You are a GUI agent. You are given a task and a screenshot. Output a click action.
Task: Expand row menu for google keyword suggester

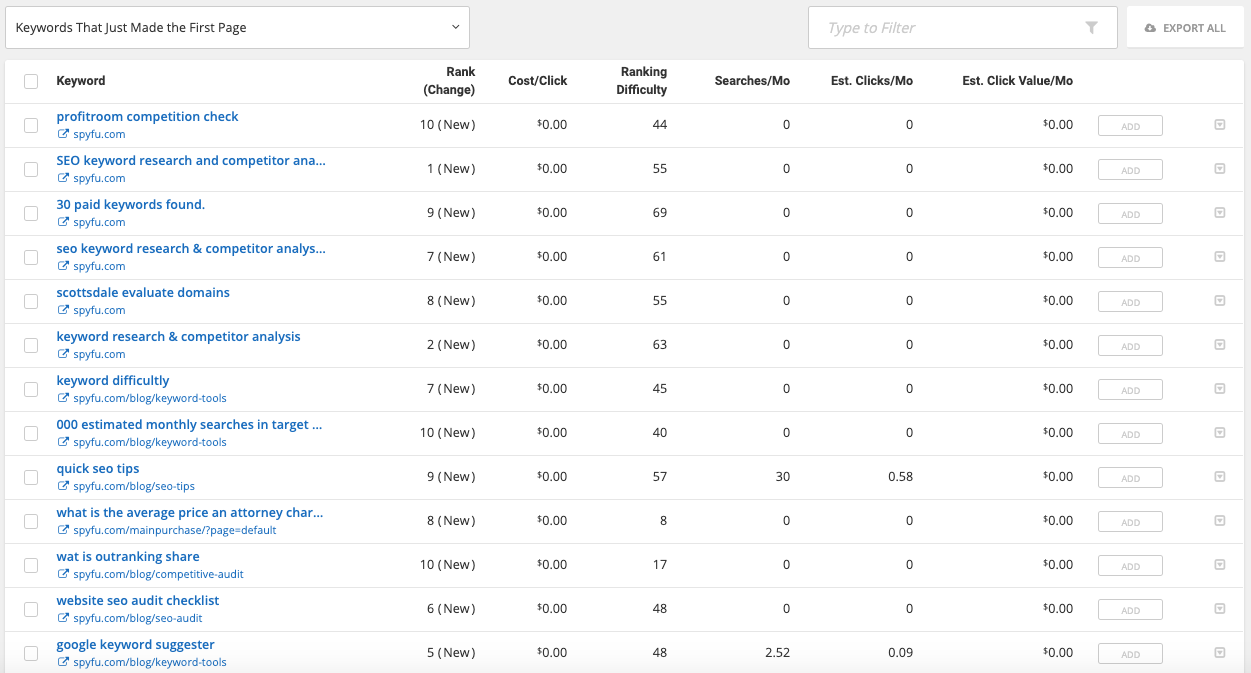pos(1219,653)
